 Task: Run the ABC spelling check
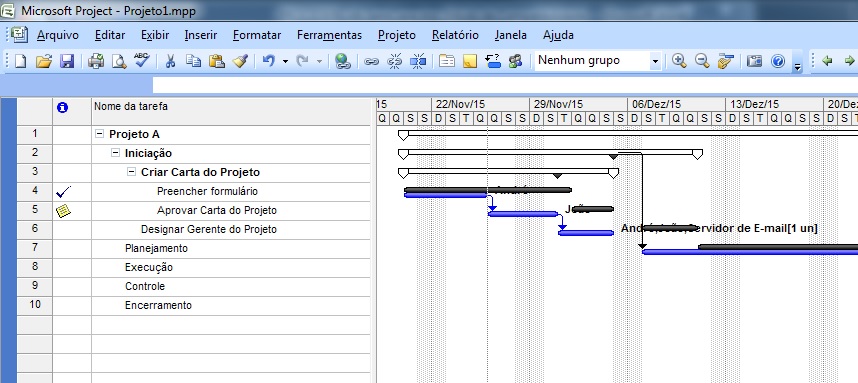142,60
